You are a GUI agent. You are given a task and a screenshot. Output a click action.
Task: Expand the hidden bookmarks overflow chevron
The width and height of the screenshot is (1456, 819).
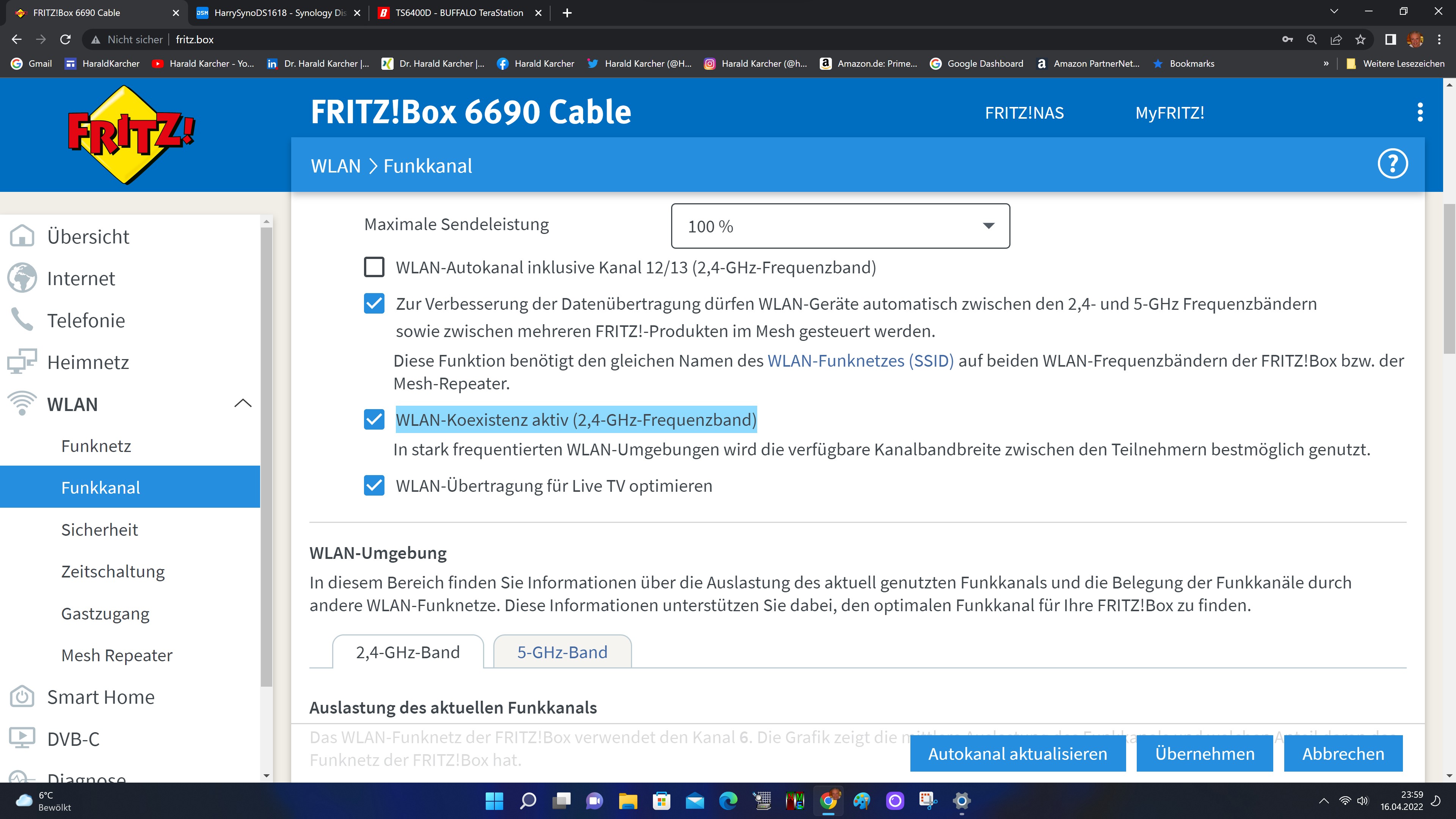point(1326,64)
